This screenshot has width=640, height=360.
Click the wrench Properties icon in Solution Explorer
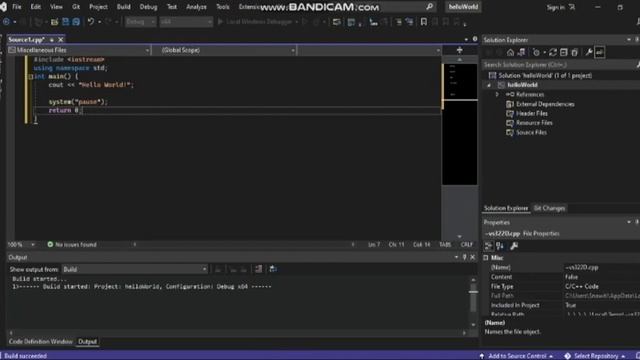[589, 52]
